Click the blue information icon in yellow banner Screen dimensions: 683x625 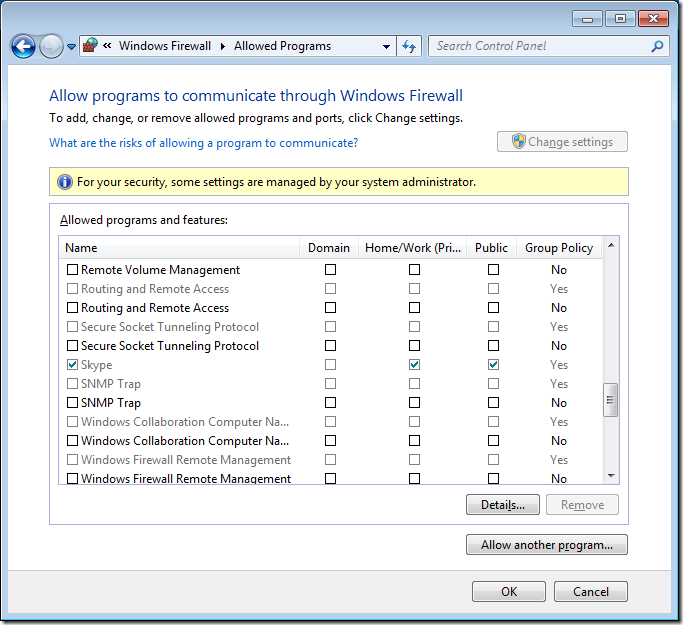click(65, 182)
